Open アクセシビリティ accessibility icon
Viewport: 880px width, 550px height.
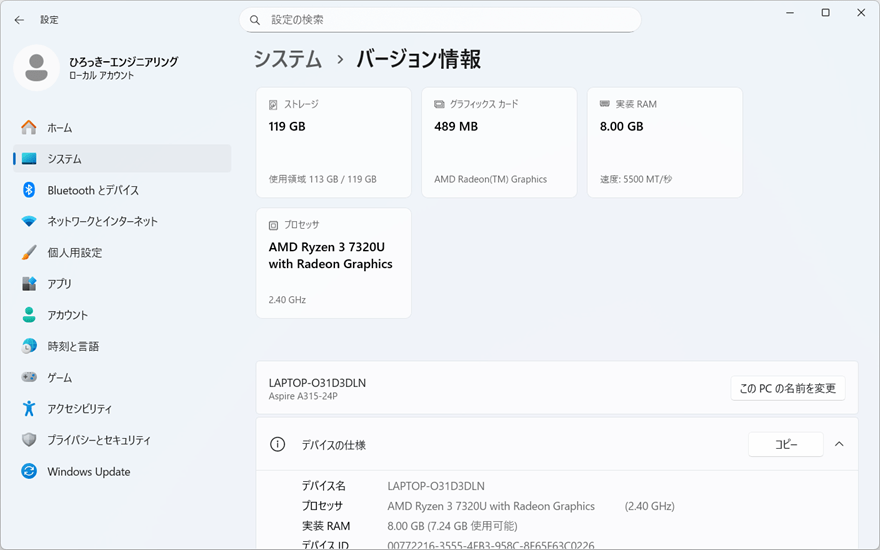29,409
